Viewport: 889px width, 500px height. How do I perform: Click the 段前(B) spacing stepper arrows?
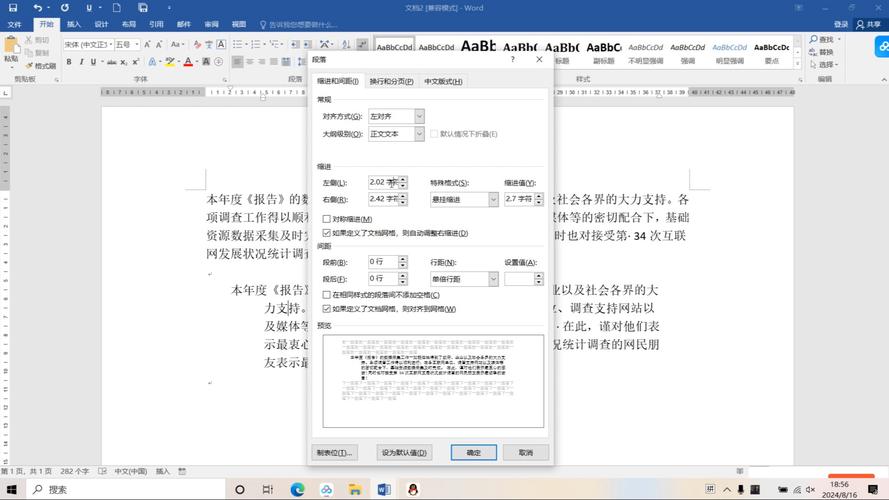(x=403, y=262)
